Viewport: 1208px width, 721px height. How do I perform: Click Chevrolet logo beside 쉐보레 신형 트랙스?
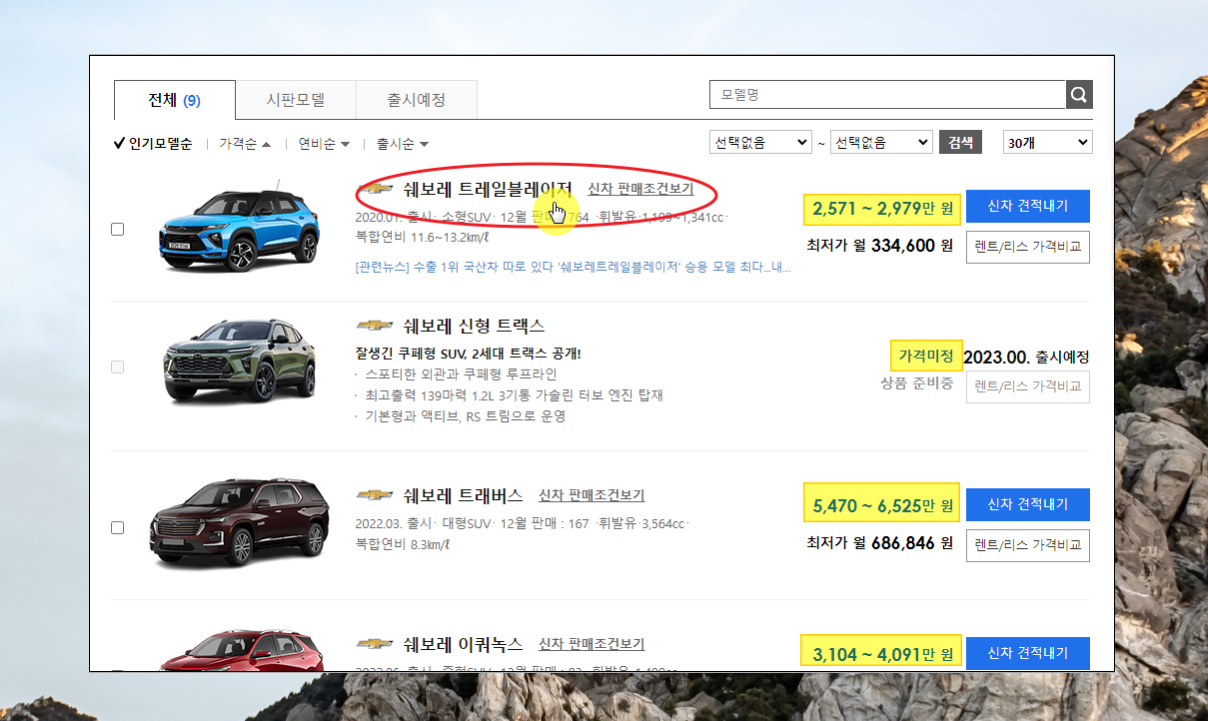coord(375,326)
